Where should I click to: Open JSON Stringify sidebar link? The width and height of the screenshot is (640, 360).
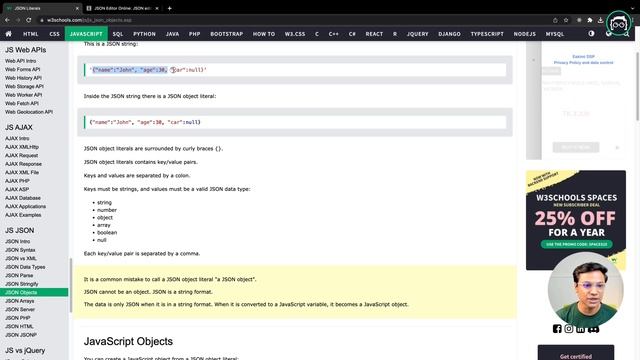(x=21, y=284)
